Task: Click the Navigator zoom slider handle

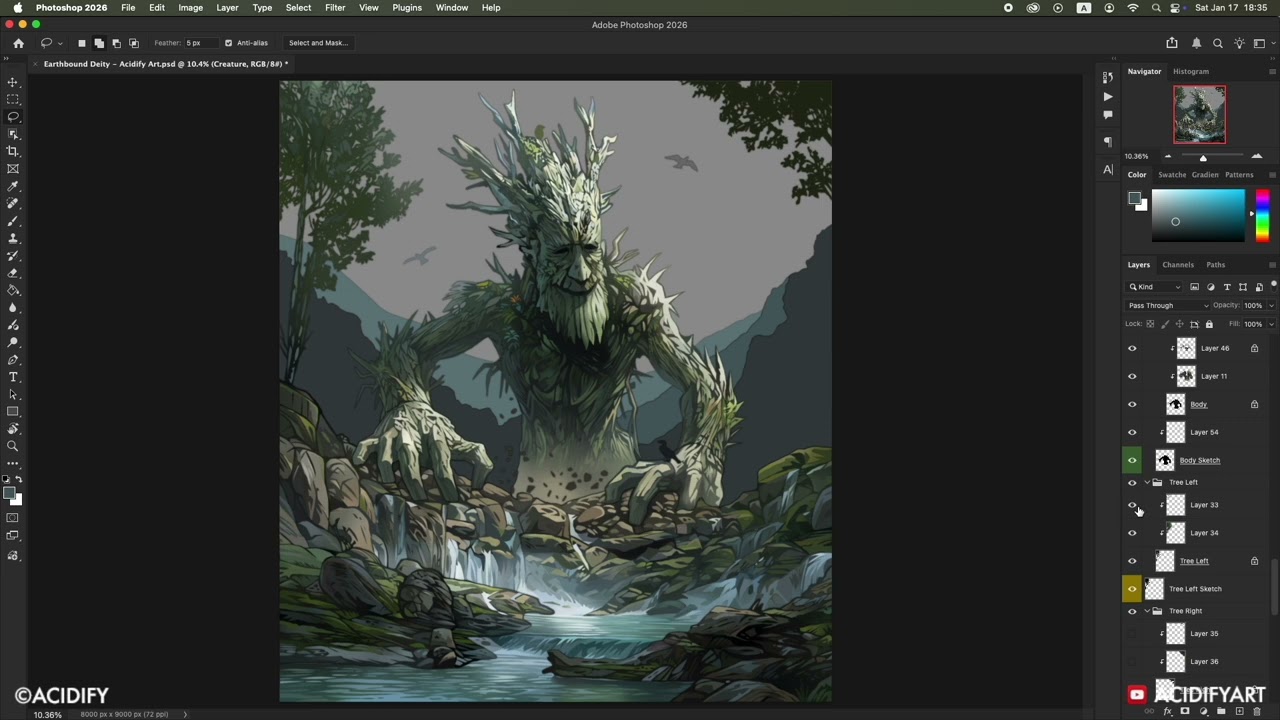Action: [1203, 157]
